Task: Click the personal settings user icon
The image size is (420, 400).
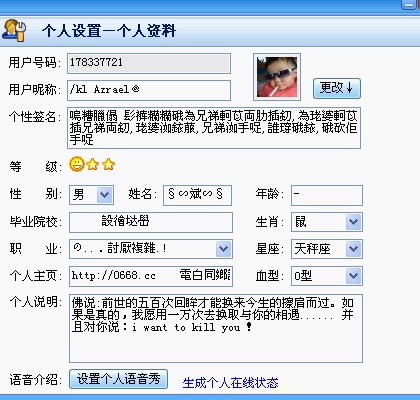Action: coord(14,30)
